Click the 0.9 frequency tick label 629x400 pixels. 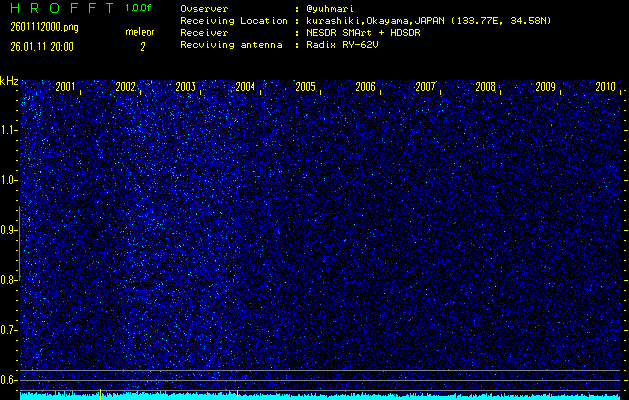tap(9, 230)
